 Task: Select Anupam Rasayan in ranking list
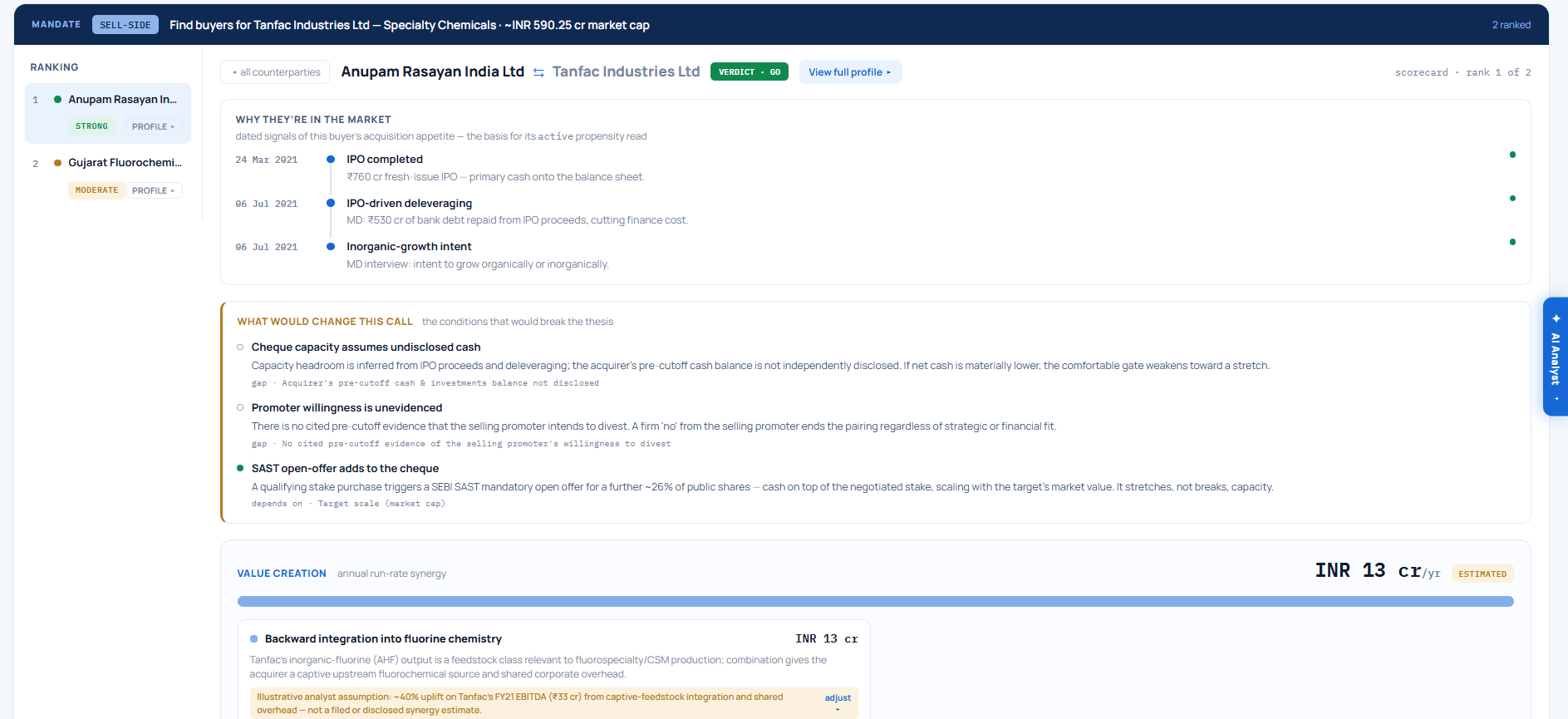[108, 113]
